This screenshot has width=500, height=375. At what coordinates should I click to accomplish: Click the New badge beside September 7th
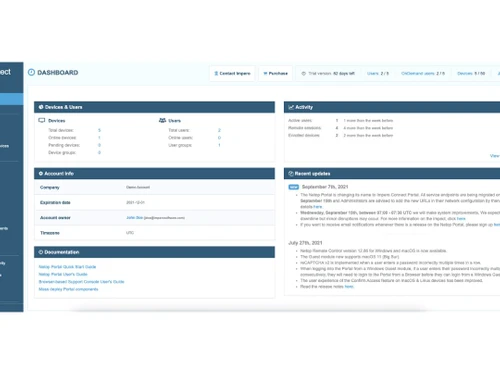[x=293, y=187]
